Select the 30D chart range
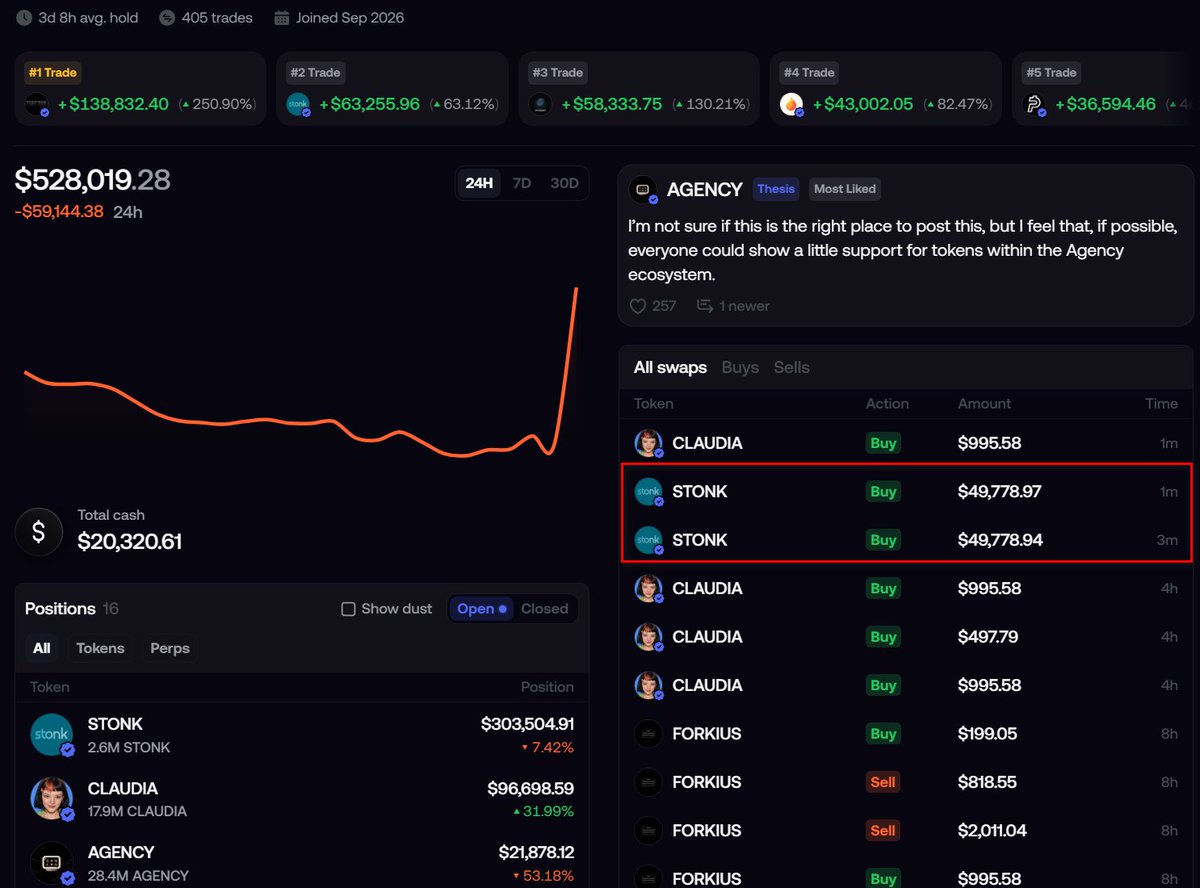Viewport: 1200px width, 888px height. 564,184
